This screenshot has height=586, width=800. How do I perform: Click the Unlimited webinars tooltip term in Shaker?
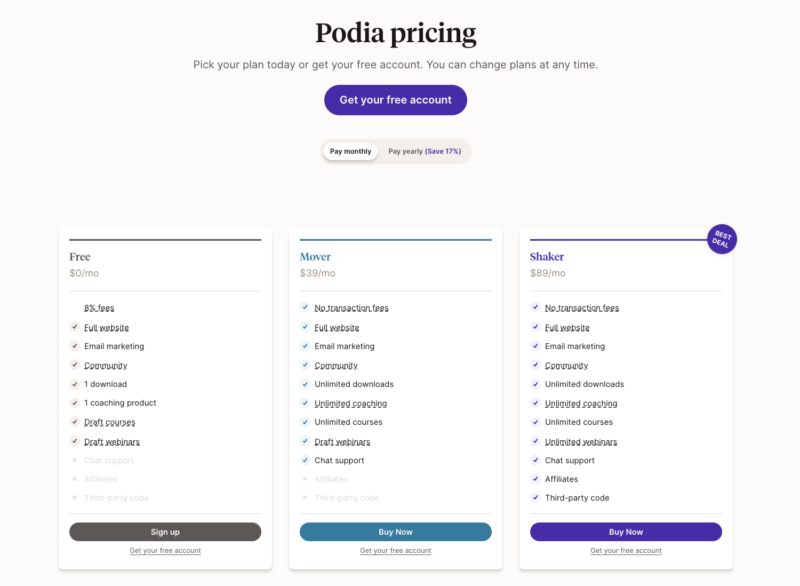coord(581,442)
